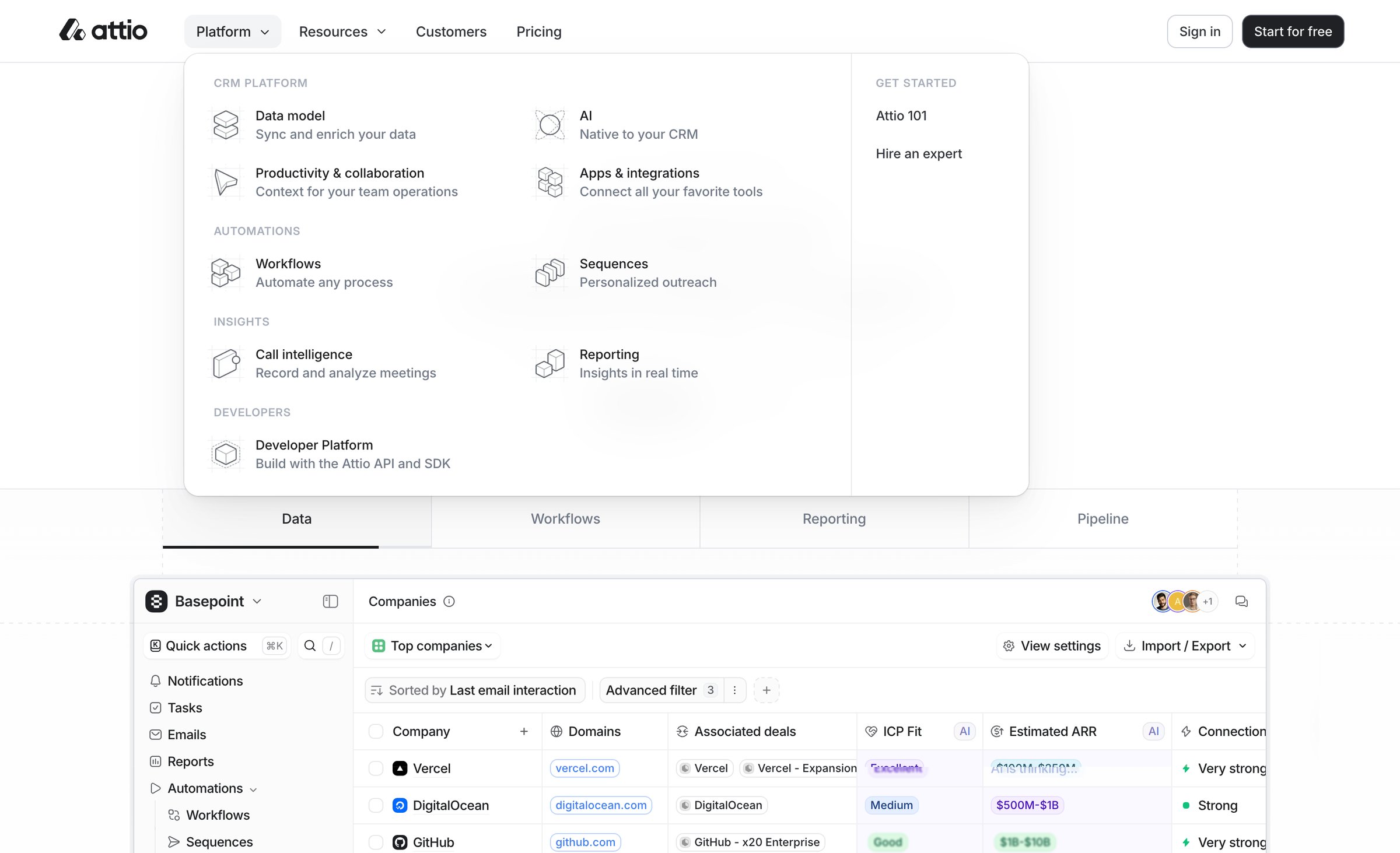1400x853 pixels.
Task: Check the DigitalOcean row checkbox
Action: point(376,805)
